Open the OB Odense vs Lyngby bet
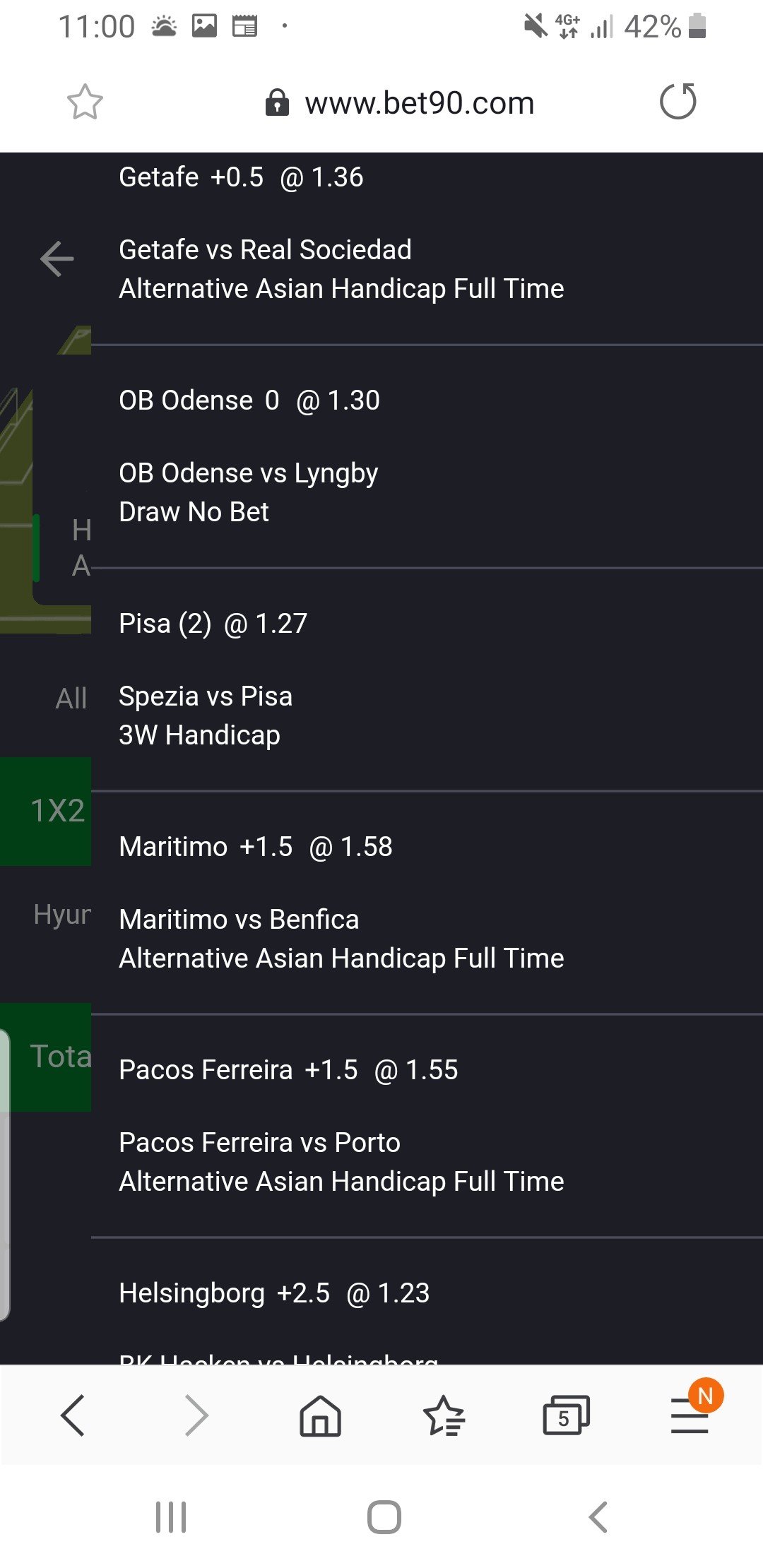This screenshot has height=1568, width=763. tap(248, 473)
